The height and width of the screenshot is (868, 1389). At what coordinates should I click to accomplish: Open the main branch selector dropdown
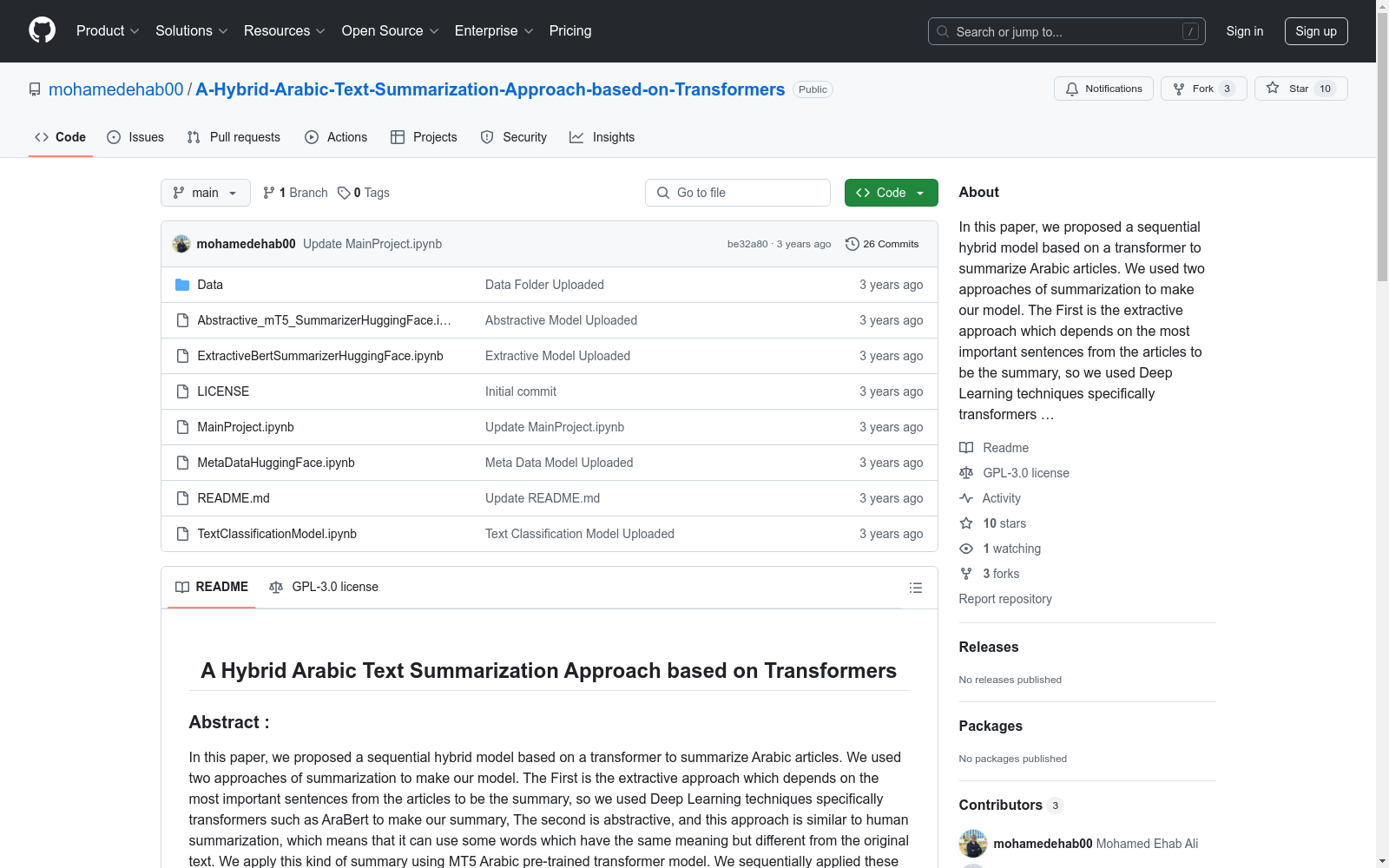point(206,193)
